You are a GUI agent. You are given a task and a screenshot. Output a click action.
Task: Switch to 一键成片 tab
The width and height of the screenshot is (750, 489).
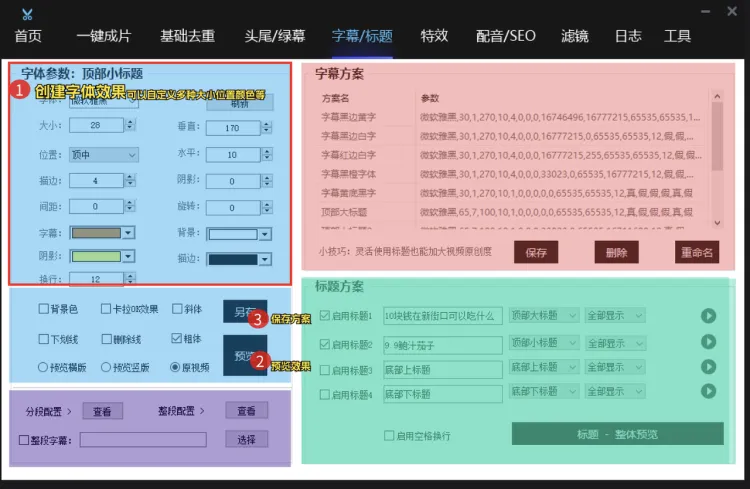tap(104, 36)
